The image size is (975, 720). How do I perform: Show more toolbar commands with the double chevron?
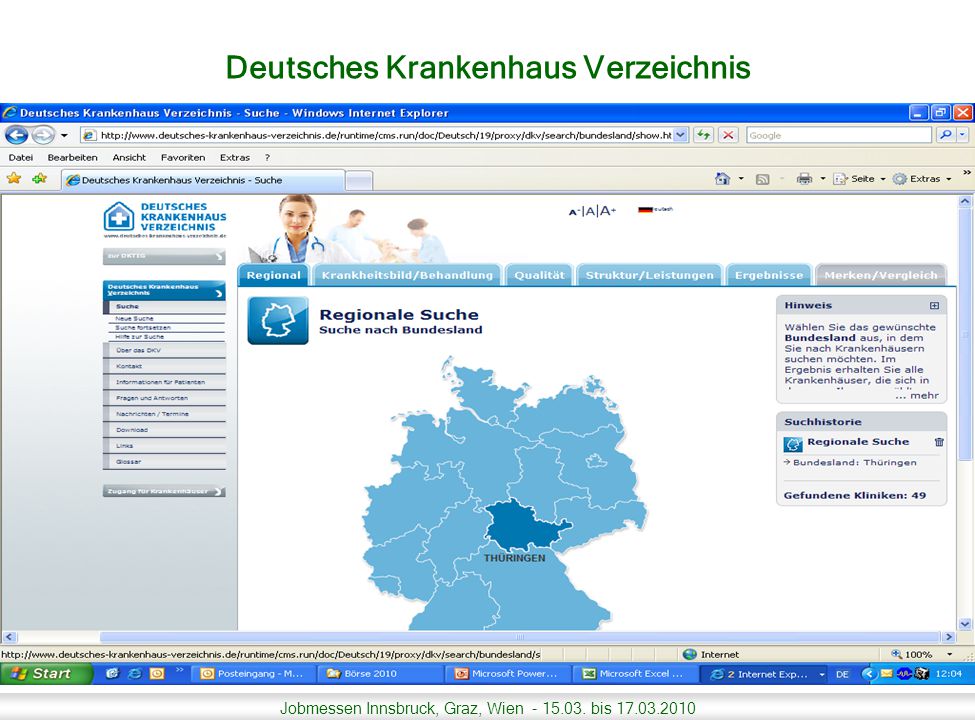tap(966, 173)
